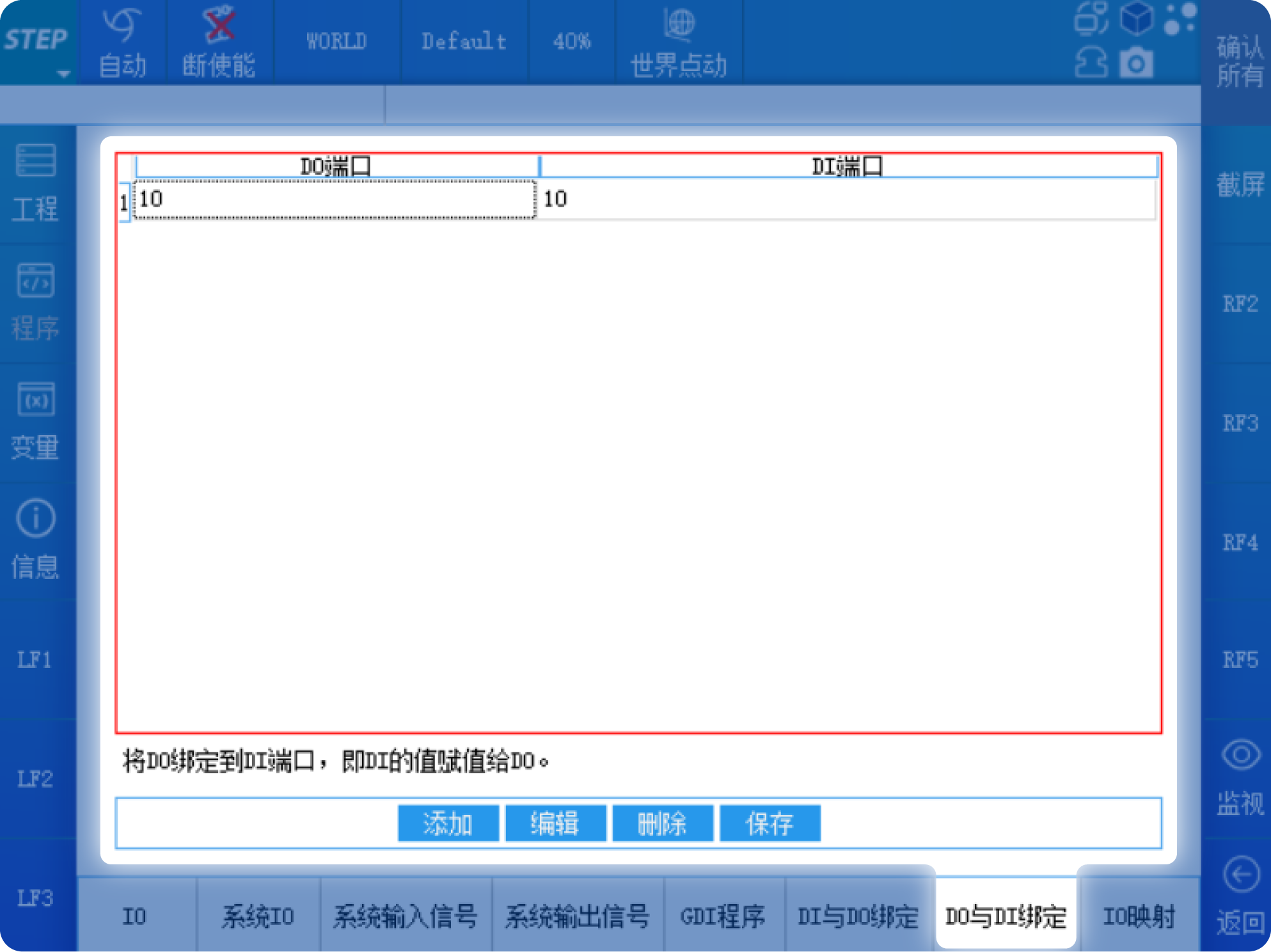The height and width of the screenshot is (952, 1271).
Task: Click the dots cluster status icon
Action: (x=1180, y=18)
